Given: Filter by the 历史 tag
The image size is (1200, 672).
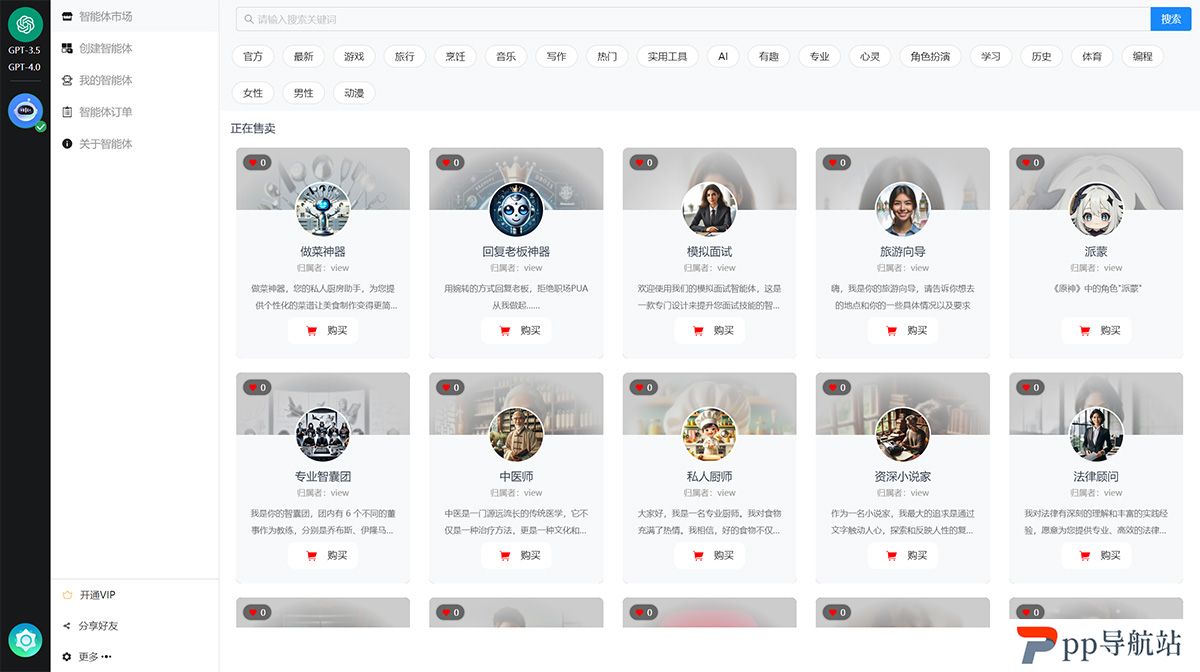Looking at the screenshot, I should click(x=1042, y=57).
